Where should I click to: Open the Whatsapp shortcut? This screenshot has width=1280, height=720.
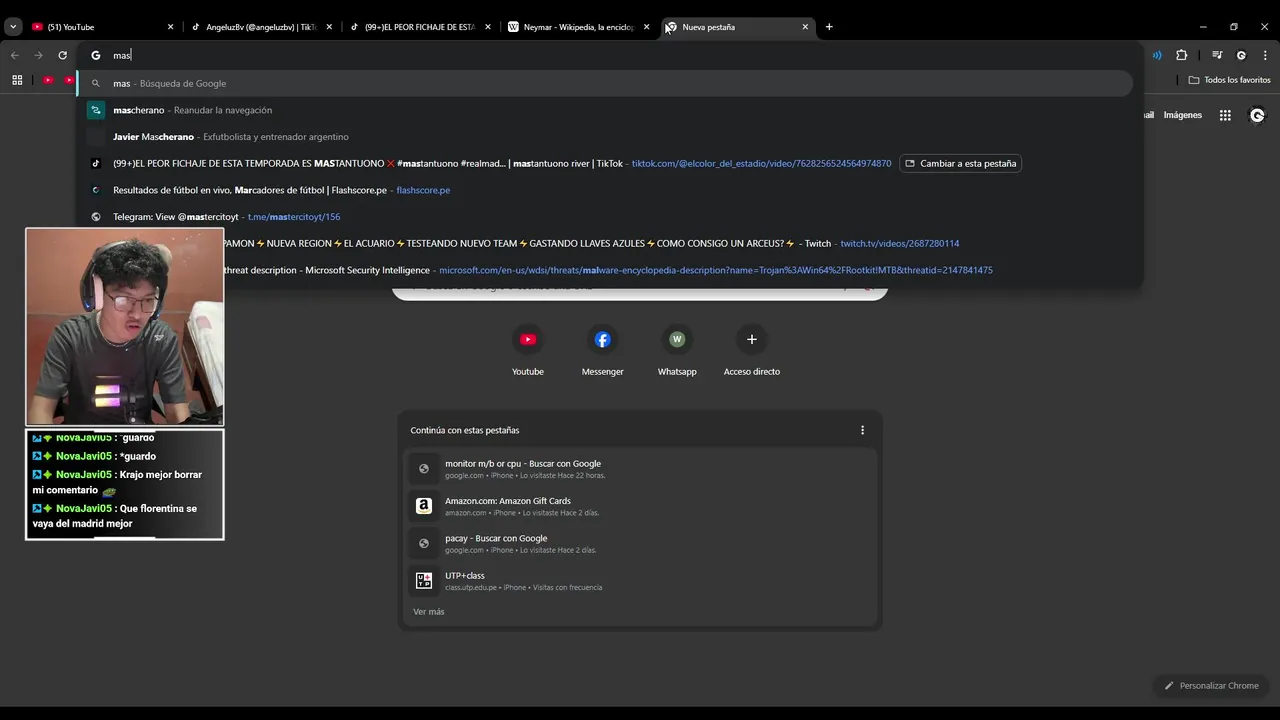tap(677, 351)
